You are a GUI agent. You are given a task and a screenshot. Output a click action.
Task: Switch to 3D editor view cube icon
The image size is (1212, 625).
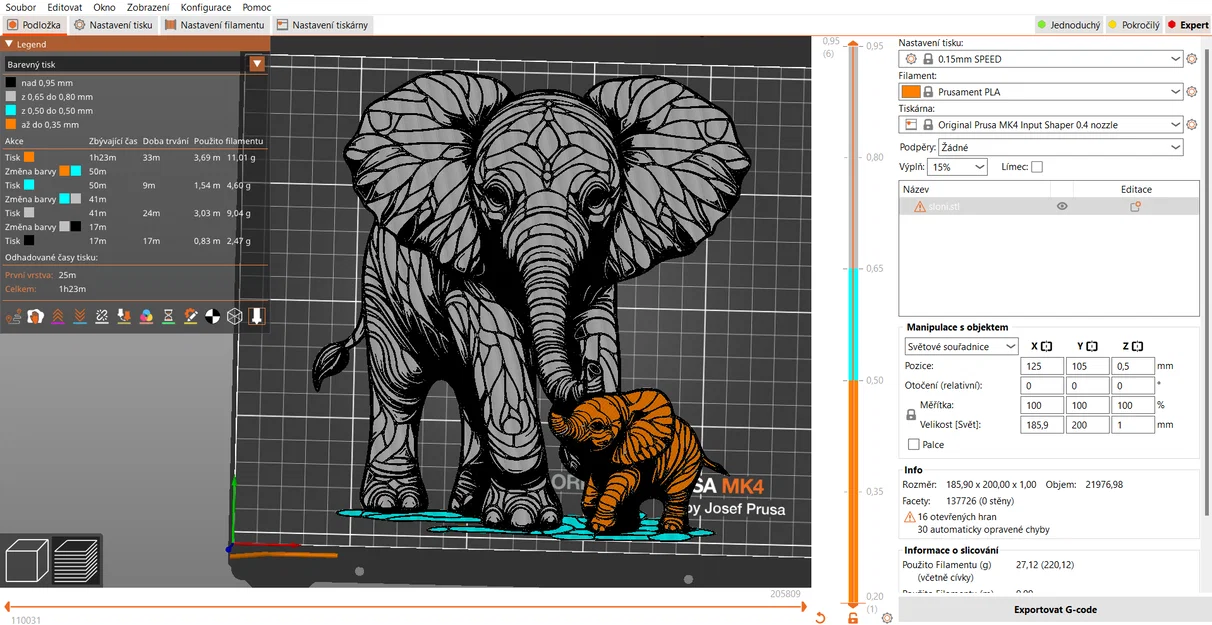pyautogui.click(x=27, y=560)
